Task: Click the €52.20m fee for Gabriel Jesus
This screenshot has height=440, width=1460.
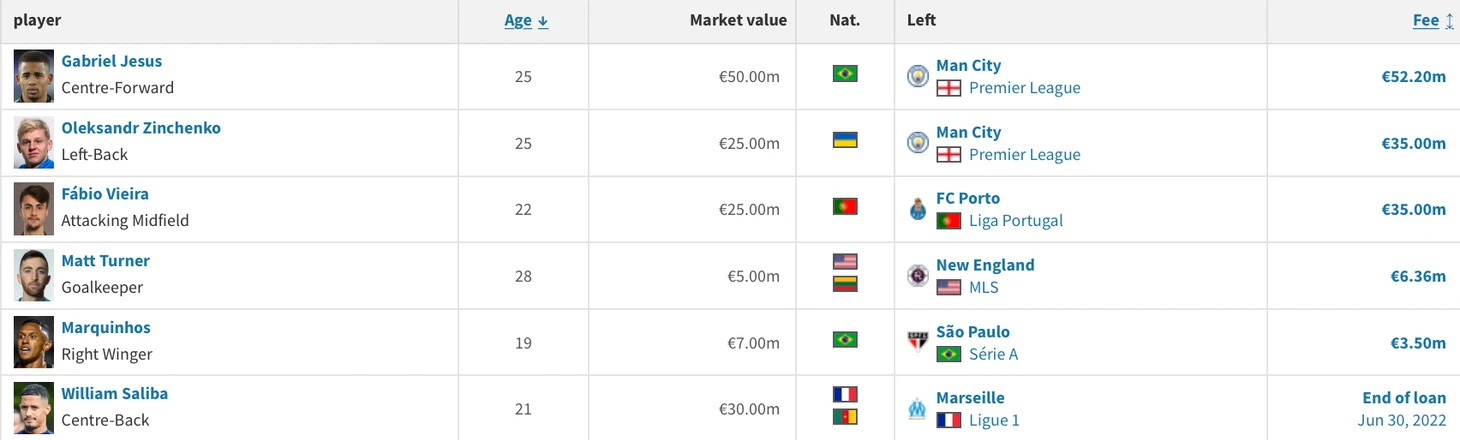Action: coord(1414,76)
